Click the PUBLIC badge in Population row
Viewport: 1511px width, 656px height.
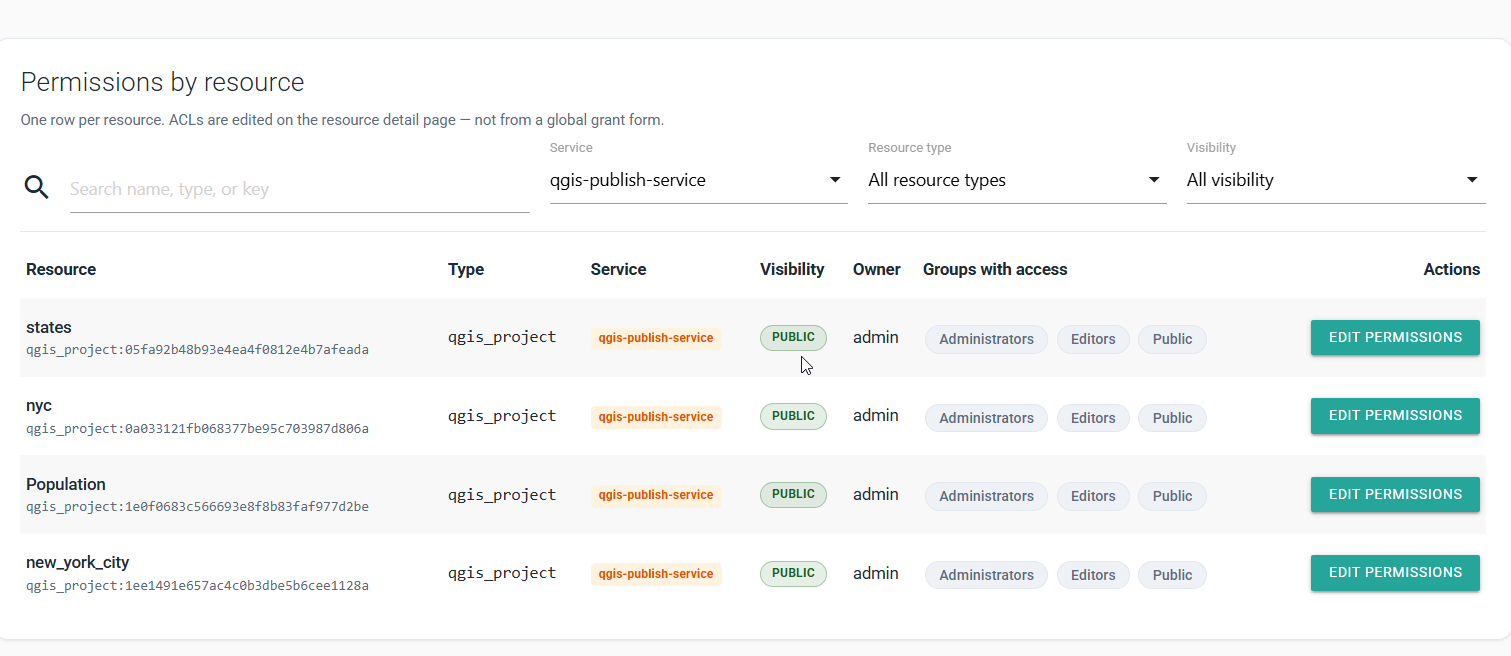coord(793,494)
